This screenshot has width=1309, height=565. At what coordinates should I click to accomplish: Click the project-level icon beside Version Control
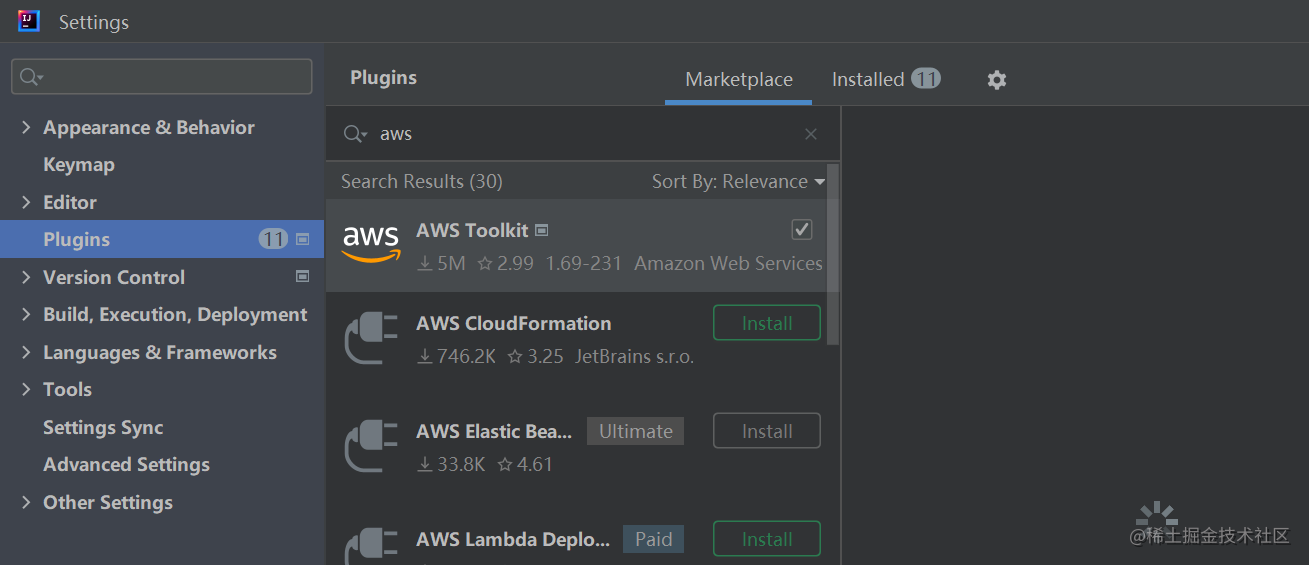tap(303, 276)
